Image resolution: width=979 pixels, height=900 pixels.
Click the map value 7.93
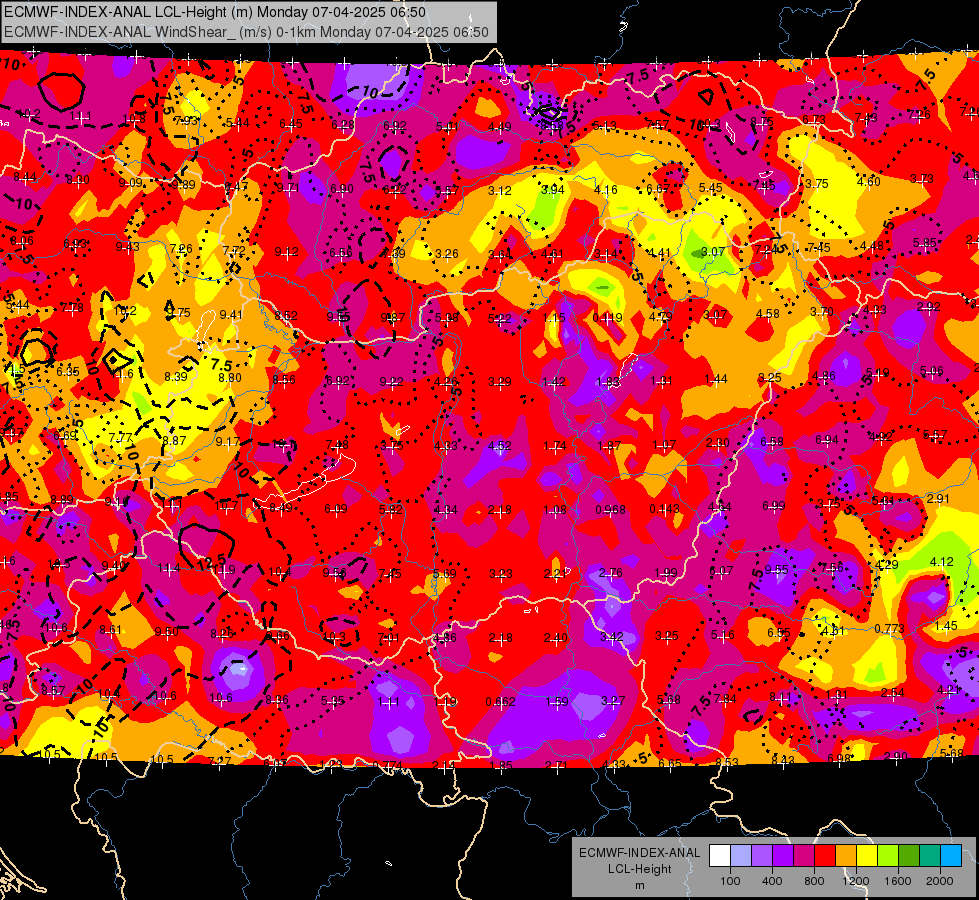[185, 120]
